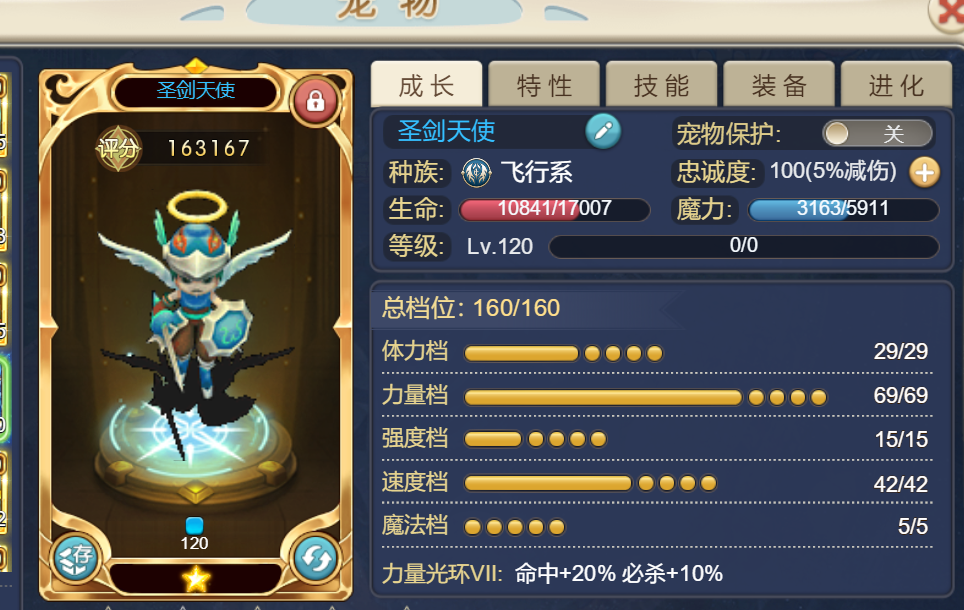Open the 技能 tab
Image resolution: width=964 pixels, height=610 pixels.
tap(662, 85)
